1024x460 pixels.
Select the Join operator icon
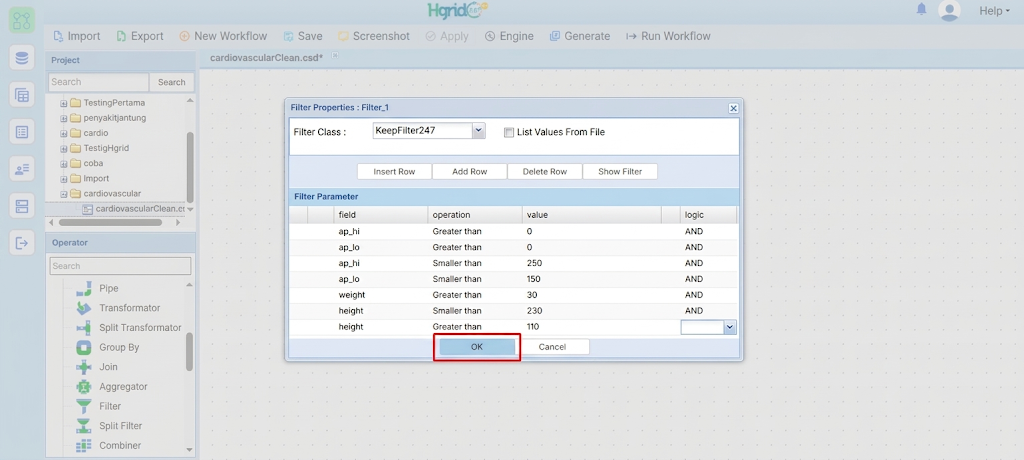click(84, 367)
